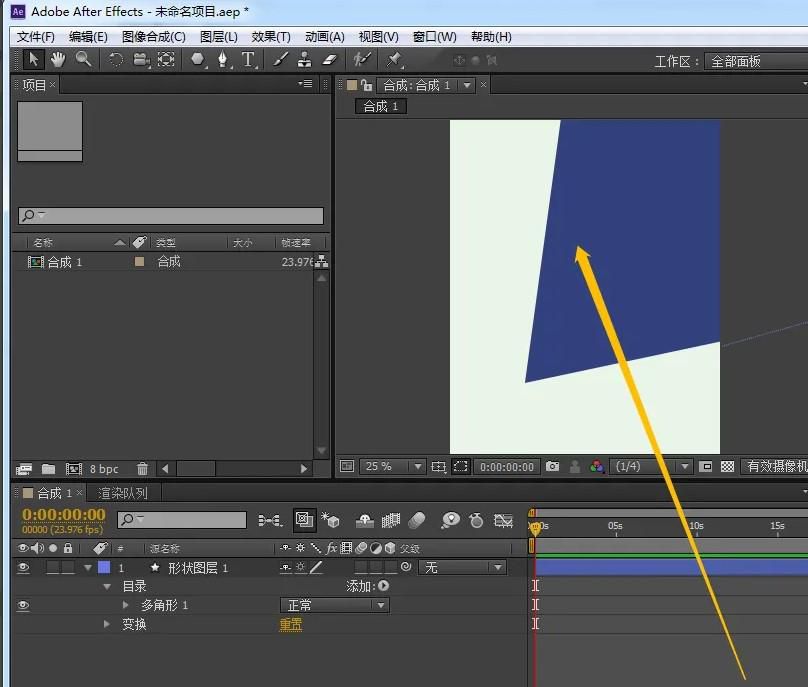Open the 合成: 合成 1 viewer tab dropdown arrow
The image size is (808, 687).
coord(467,85)
